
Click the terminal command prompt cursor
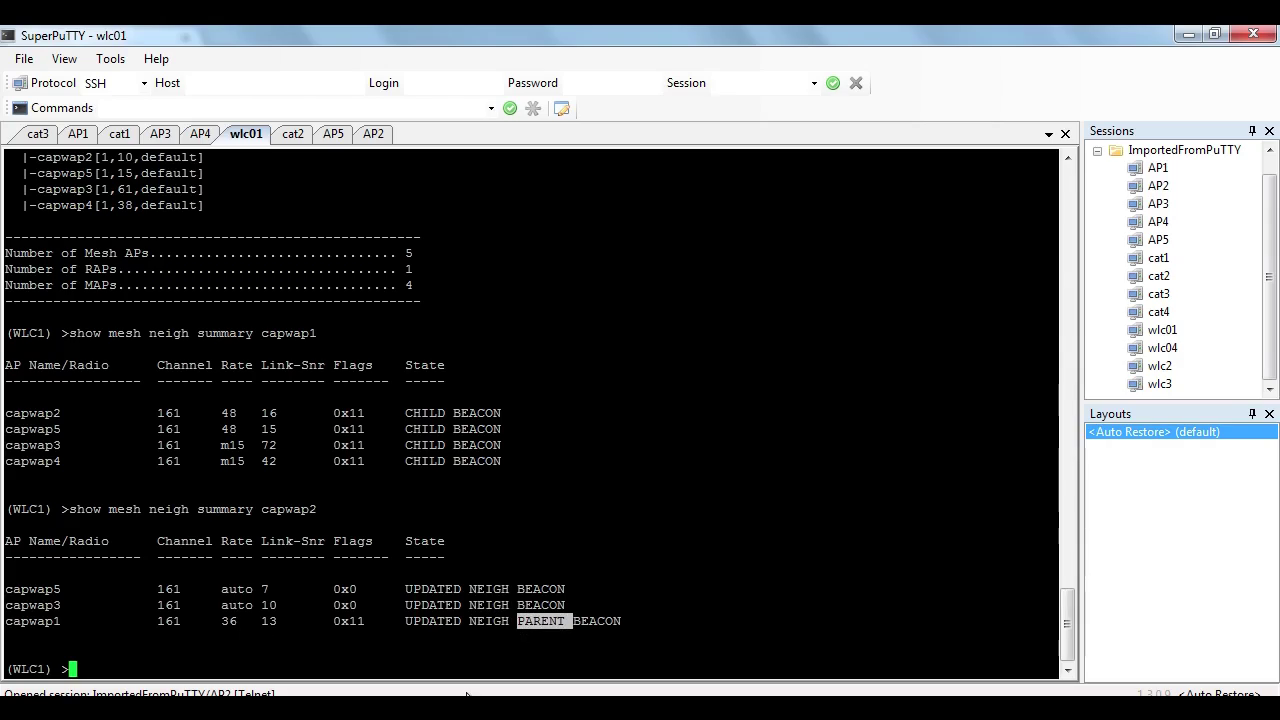(x=73, y=669)
